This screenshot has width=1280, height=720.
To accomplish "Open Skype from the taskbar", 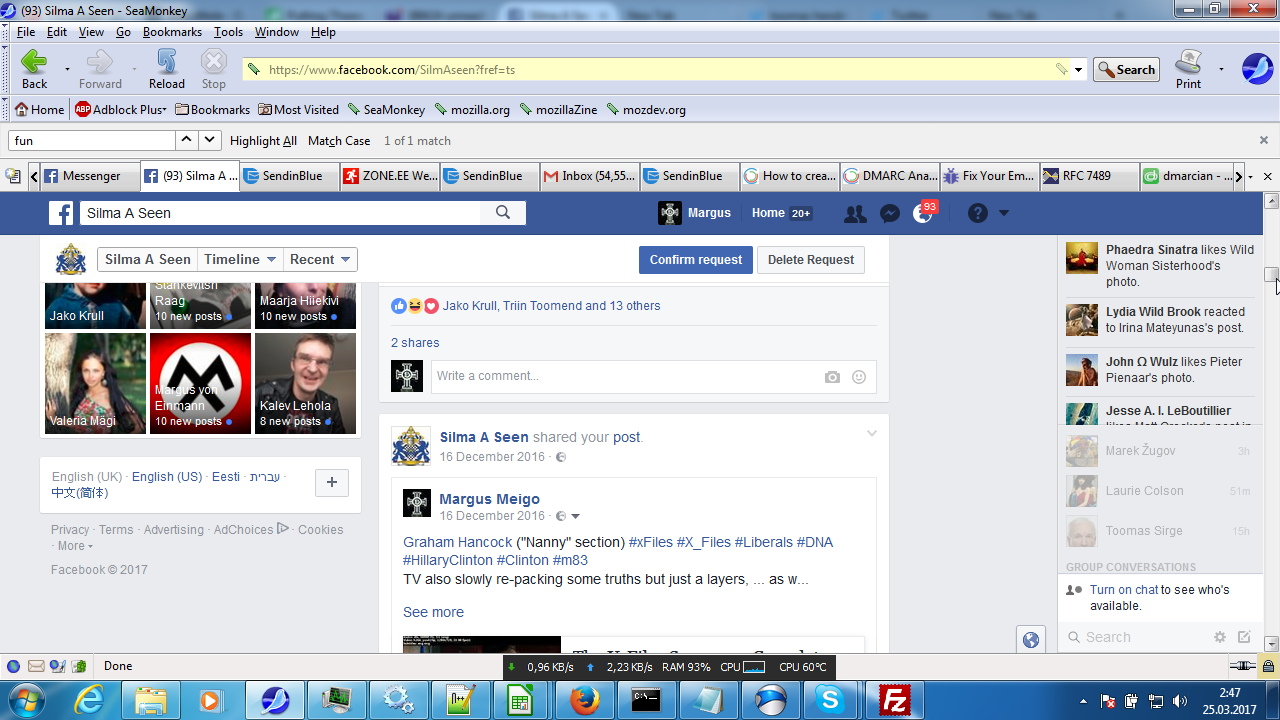I will (830, 700).
